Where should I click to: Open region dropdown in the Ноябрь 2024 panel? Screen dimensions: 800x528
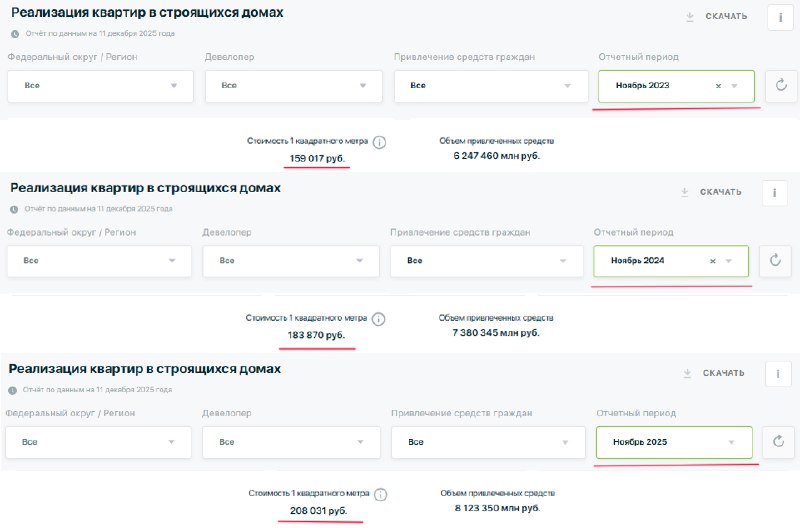pyautogui.click(x=99, y=261)
